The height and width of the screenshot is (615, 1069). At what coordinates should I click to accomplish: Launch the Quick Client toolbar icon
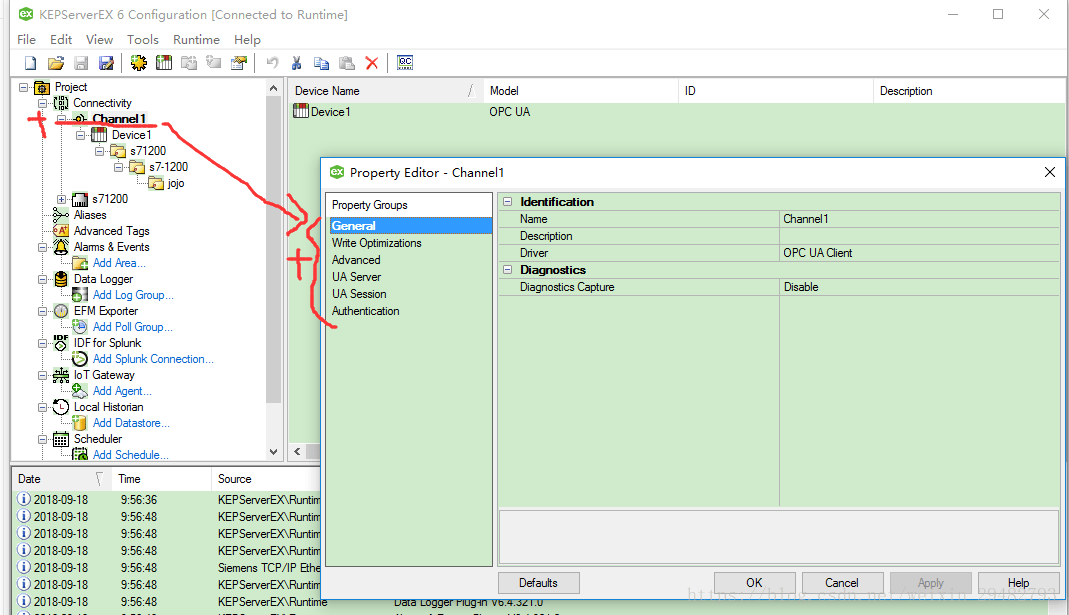pyautogui.click(x=404, y=62)
